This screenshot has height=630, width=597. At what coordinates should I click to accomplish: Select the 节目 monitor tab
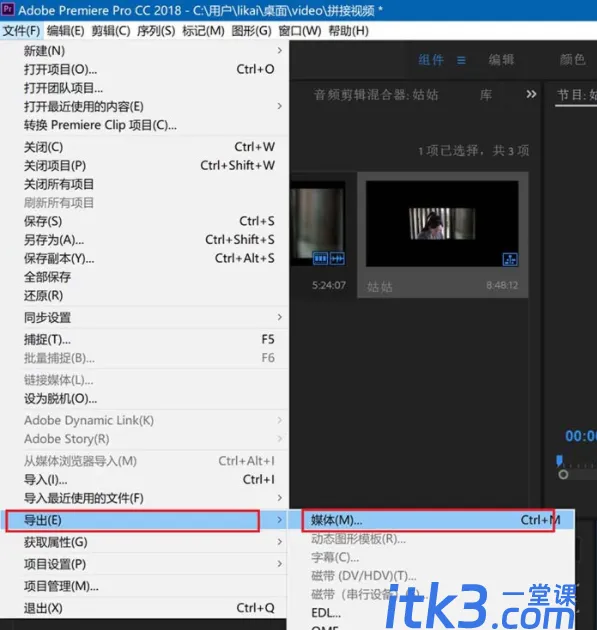point(577,95)
